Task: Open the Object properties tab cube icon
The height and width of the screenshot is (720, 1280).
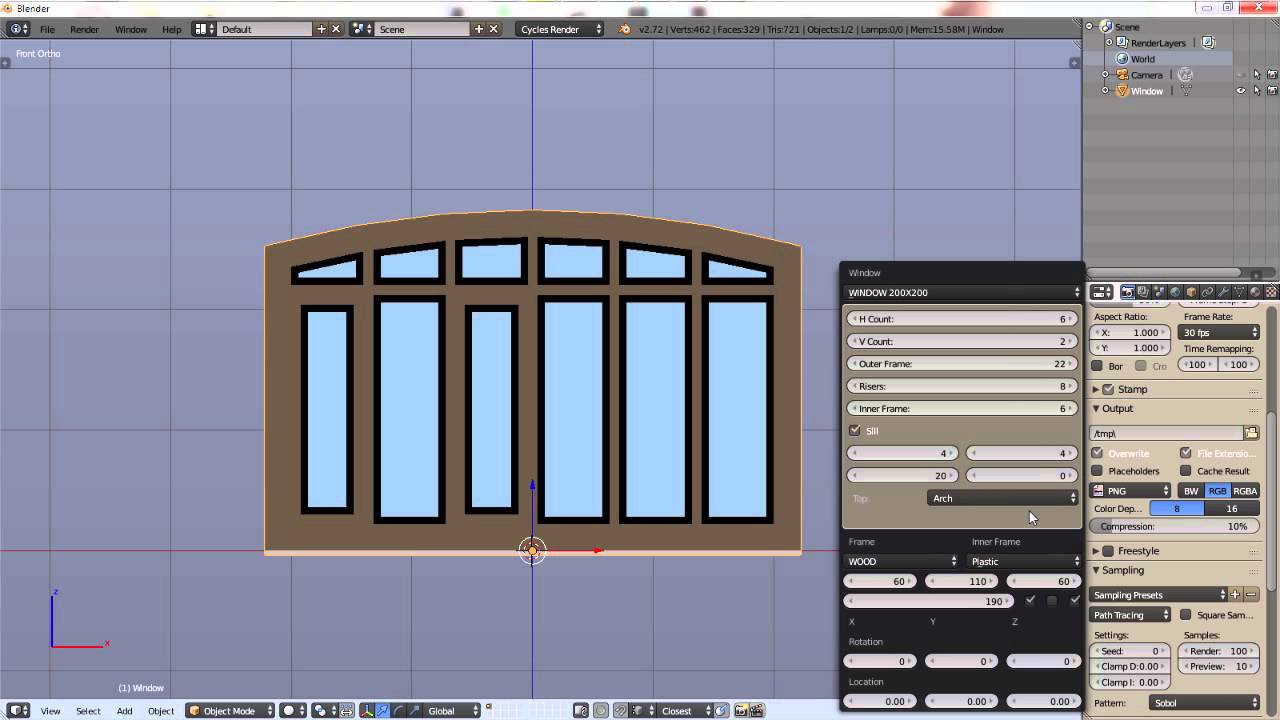Action: [x=1191, y=292]
